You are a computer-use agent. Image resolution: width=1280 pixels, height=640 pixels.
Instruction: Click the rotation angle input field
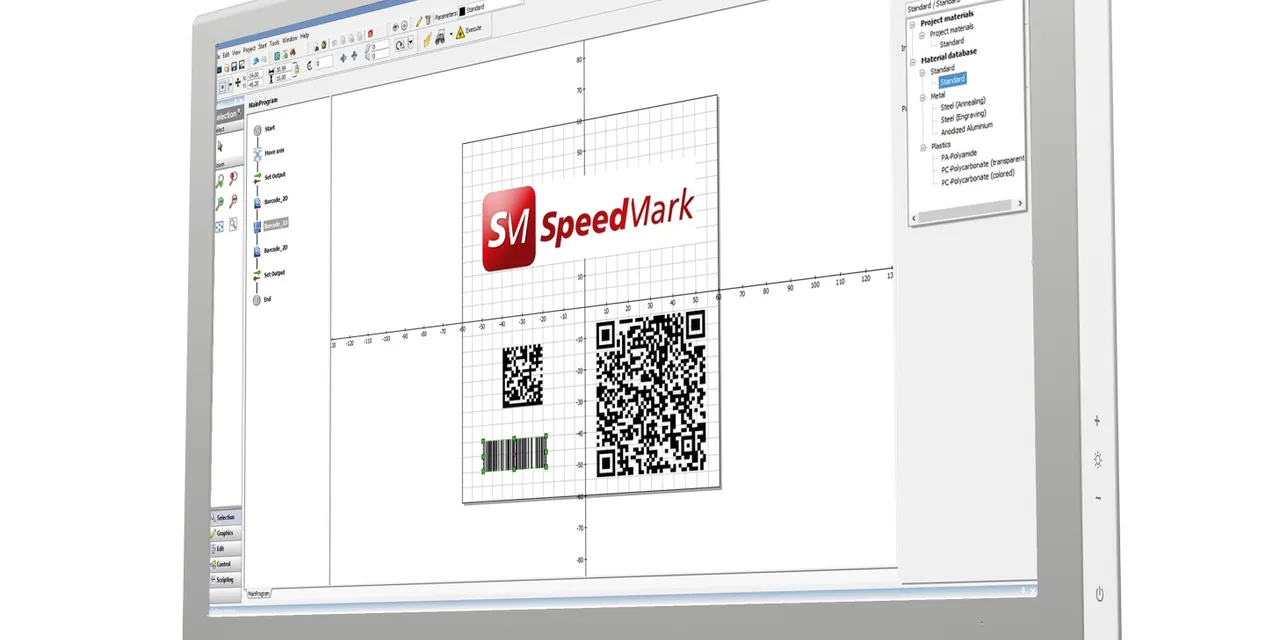click(322, 62)
